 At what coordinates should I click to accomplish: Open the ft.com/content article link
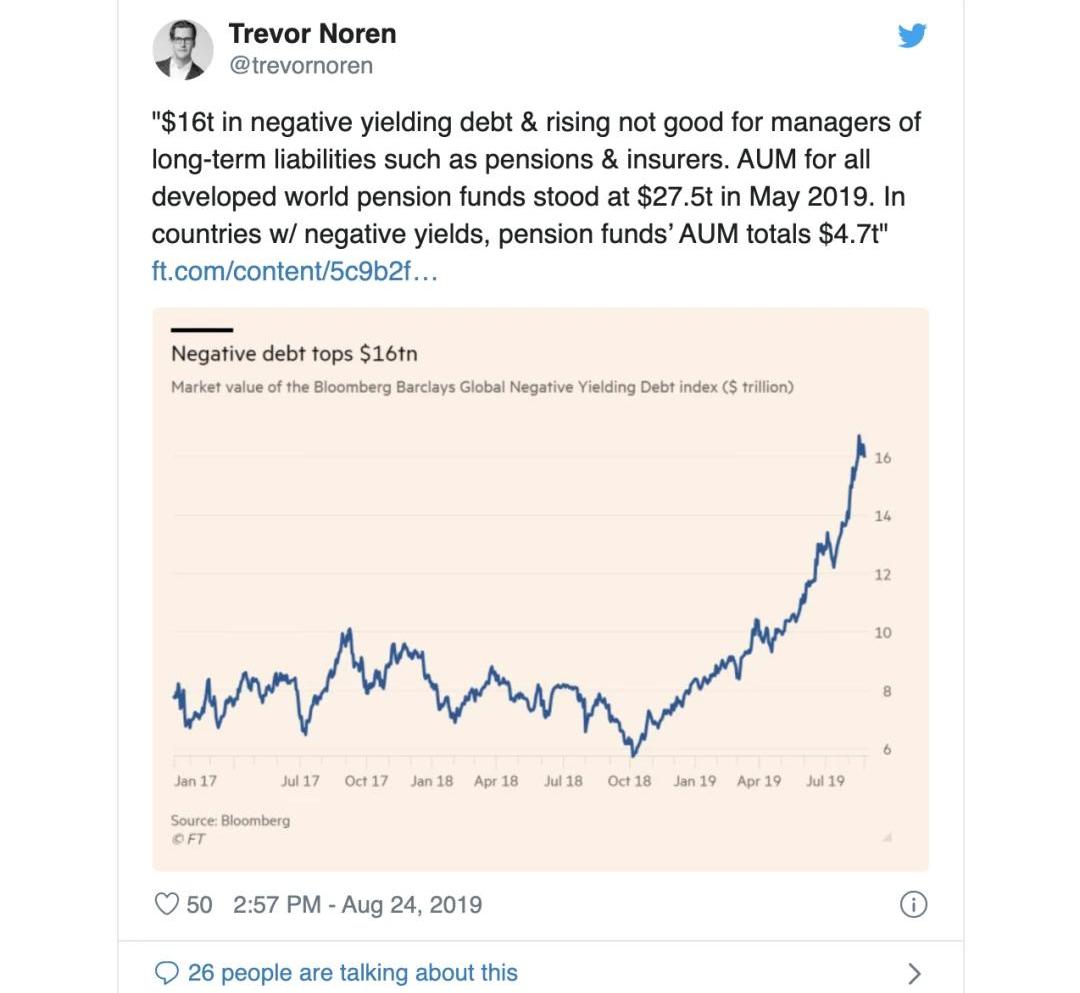coord(294,271)
